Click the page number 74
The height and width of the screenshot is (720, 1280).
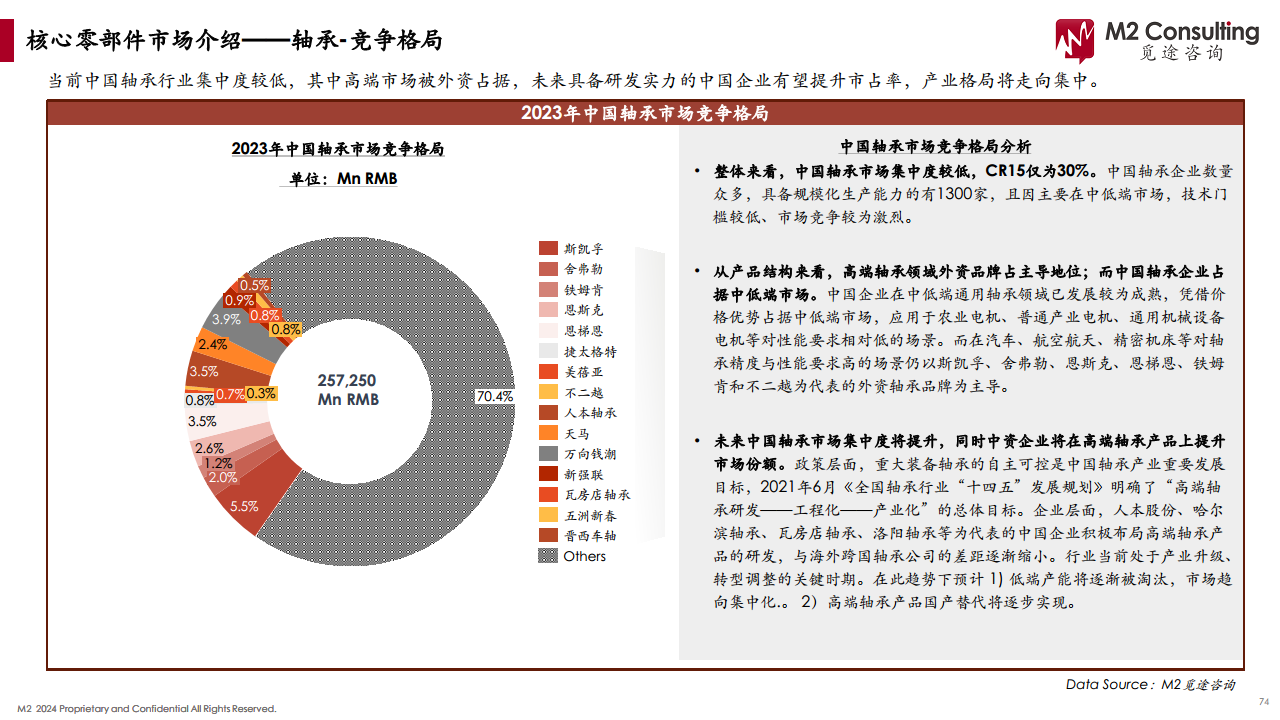[x=1263, y=700]
